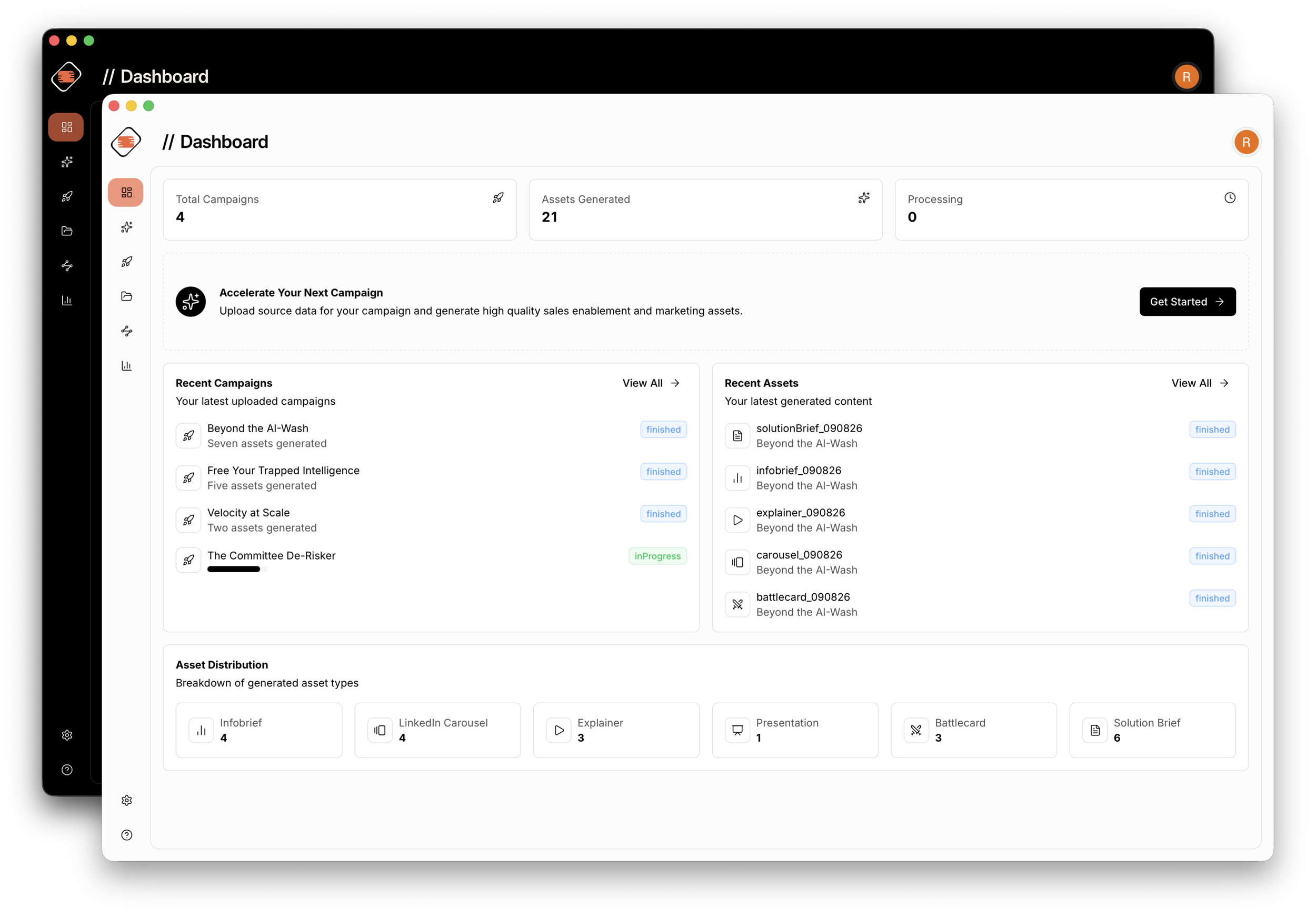This screenshot has height=917, width=1316.
Task: View All recent assets
Action: 1200,383
